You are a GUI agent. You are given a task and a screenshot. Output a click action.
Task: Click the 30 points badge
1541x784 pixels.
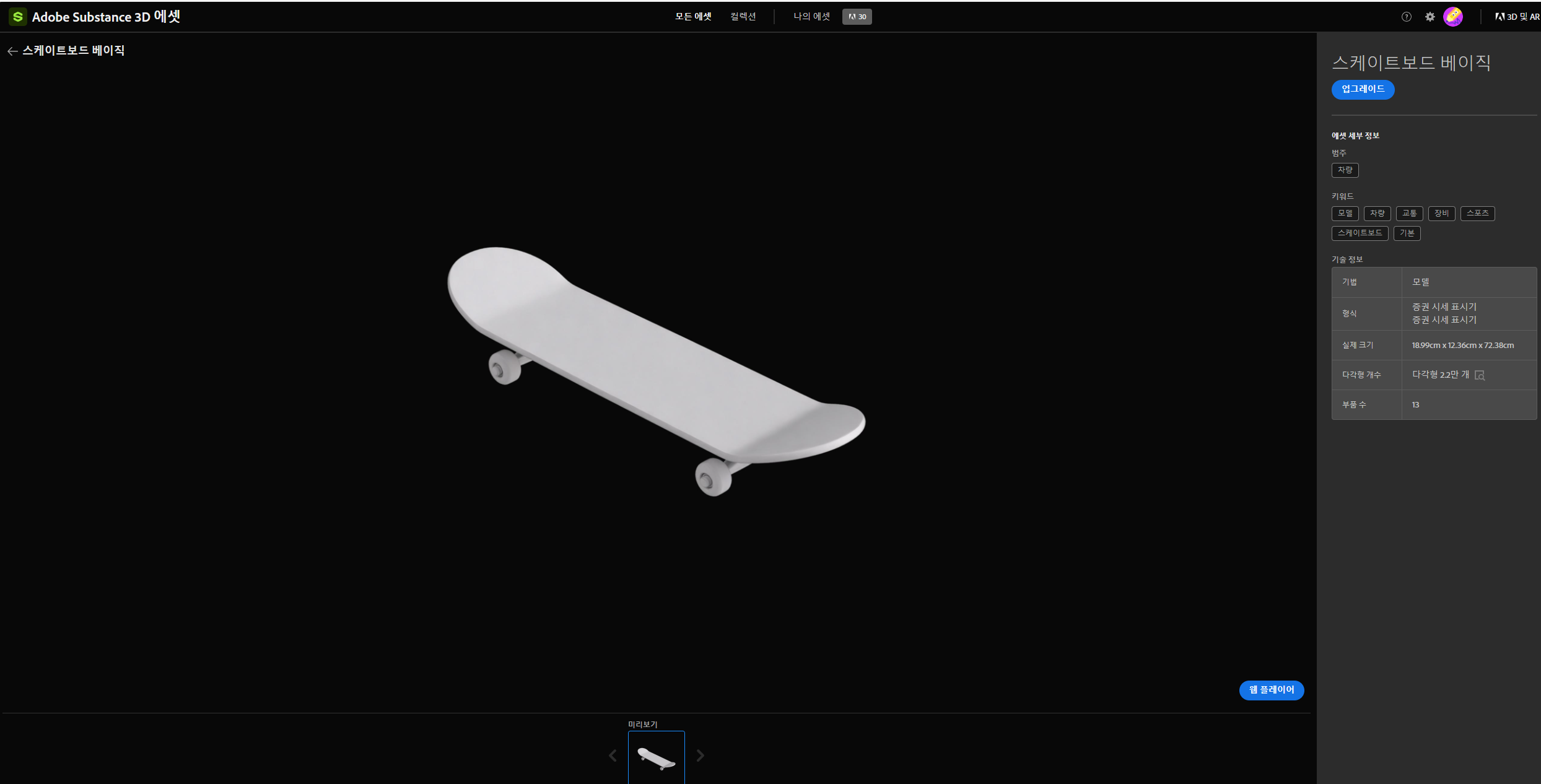coord(857,17)
